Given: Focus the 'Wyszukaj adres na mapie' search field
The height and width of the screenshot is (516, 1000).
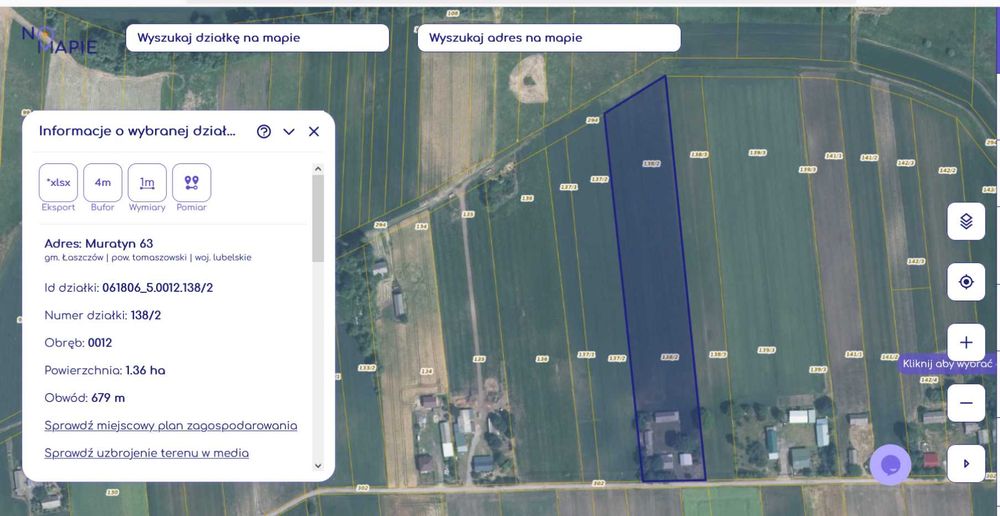Looking at the screenshot, I should pos(549,38).
